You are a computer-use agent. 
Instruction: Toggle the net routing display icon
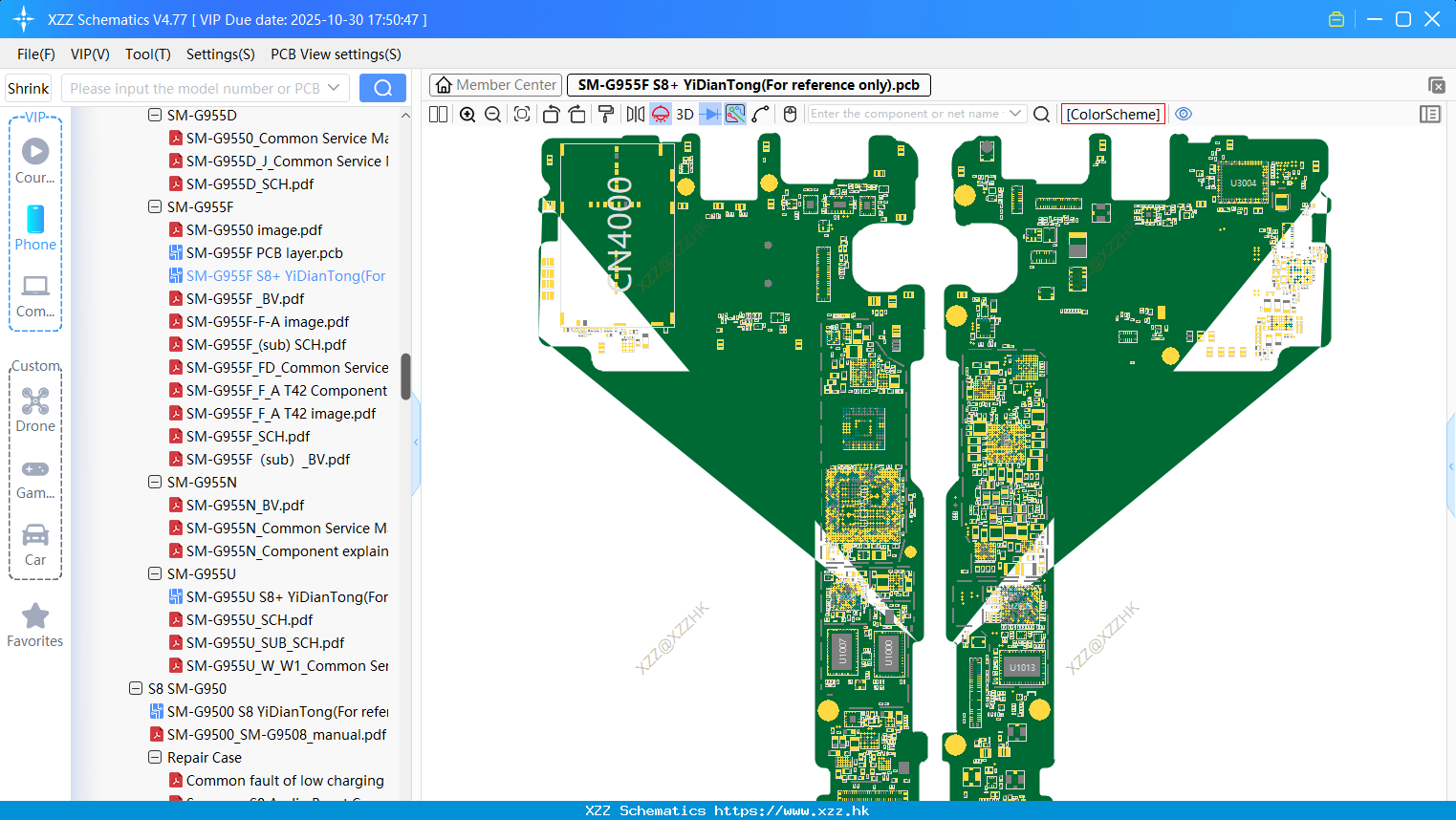coord(735,114)
